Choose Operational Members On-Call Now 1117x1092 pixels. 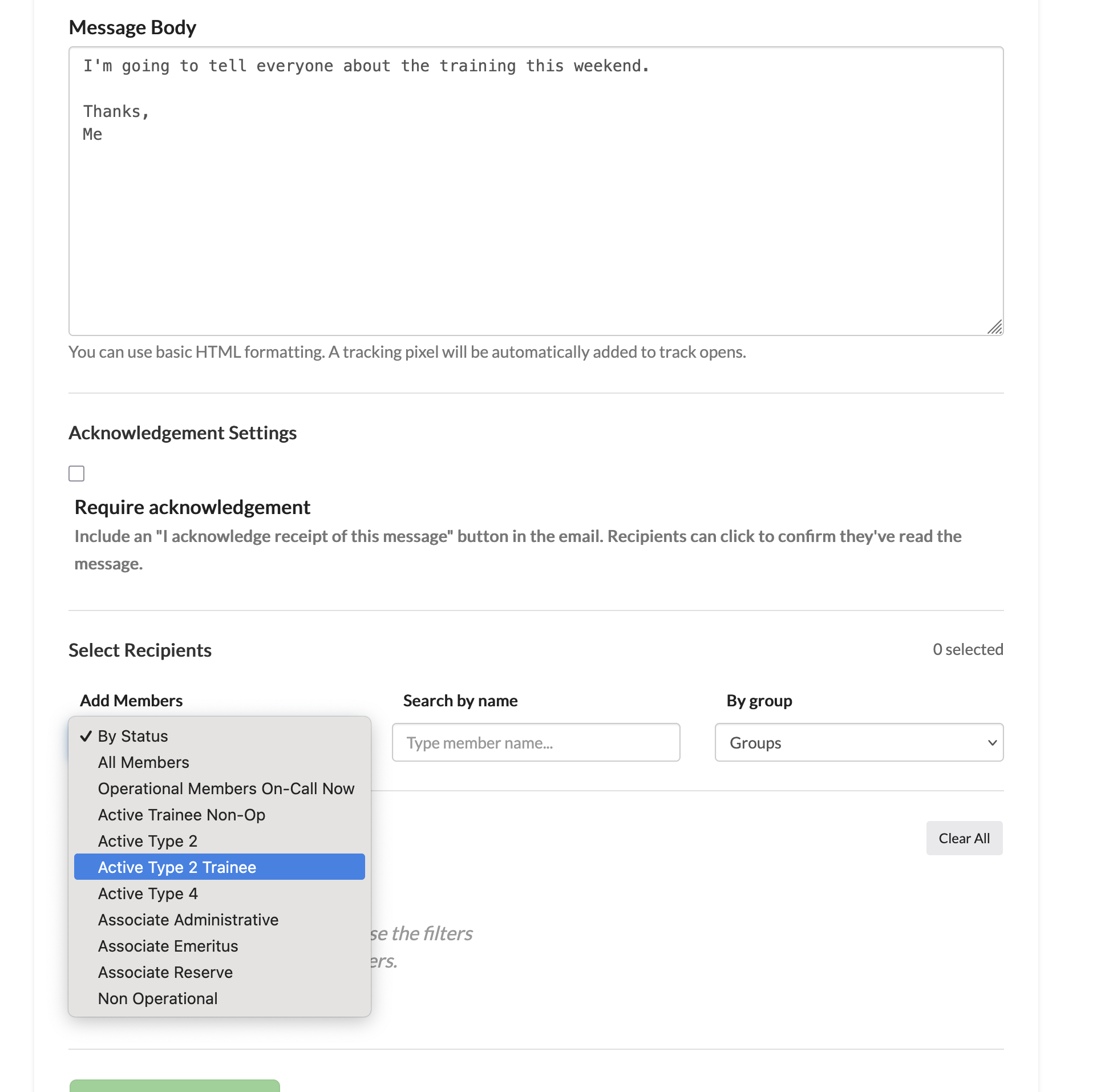click(x=226, y=788)
